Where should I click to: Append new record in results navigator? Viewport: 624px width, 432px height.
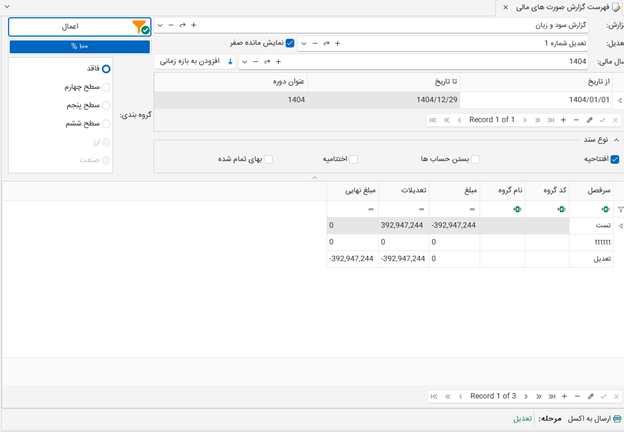pos(564,397)
